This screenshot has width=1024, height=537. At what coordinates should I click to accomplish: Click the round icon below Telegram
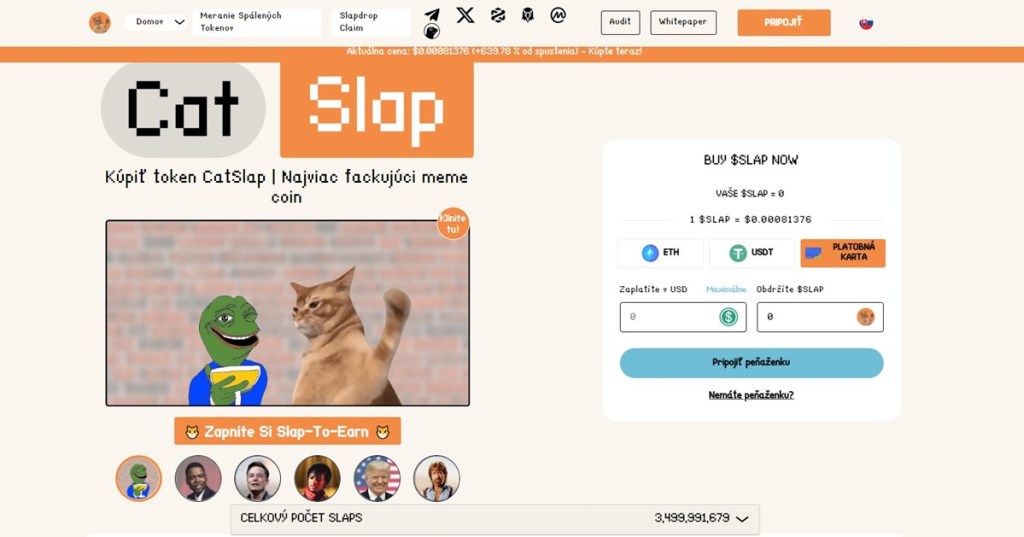tap(432, 31)
